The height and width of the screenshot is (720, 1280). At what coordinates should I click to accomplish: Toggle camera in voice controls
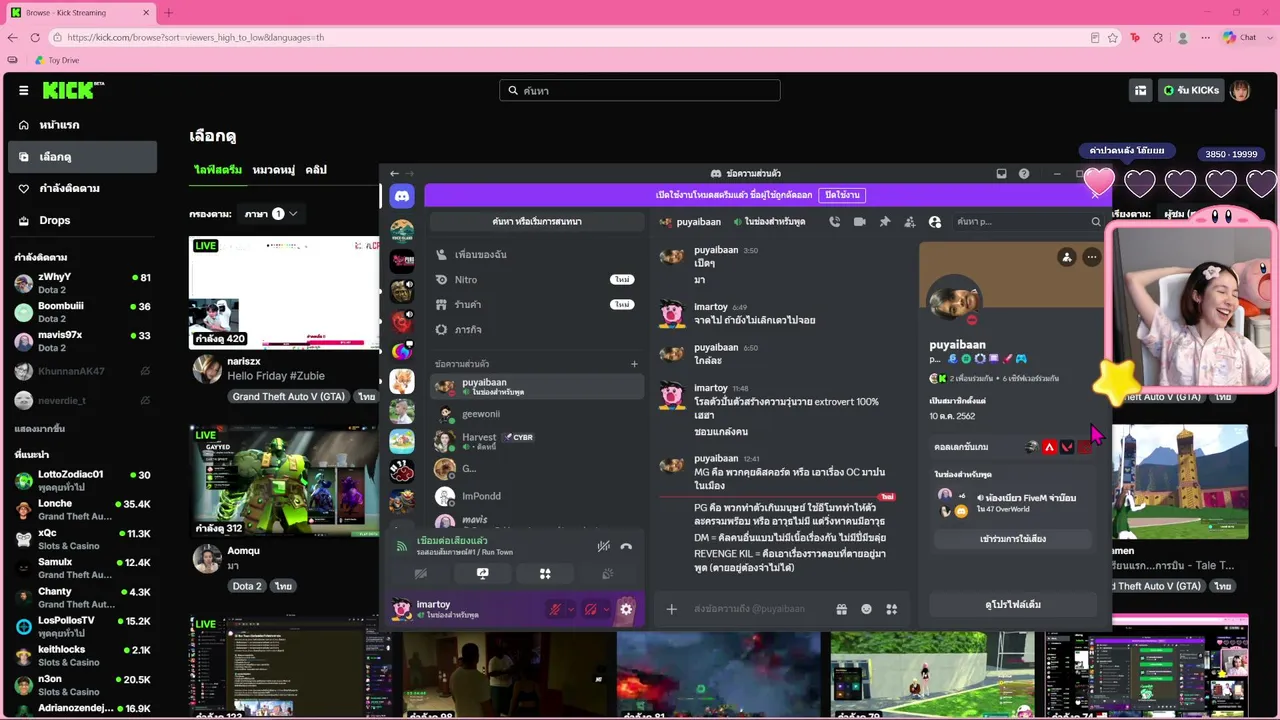coord(421,574)
